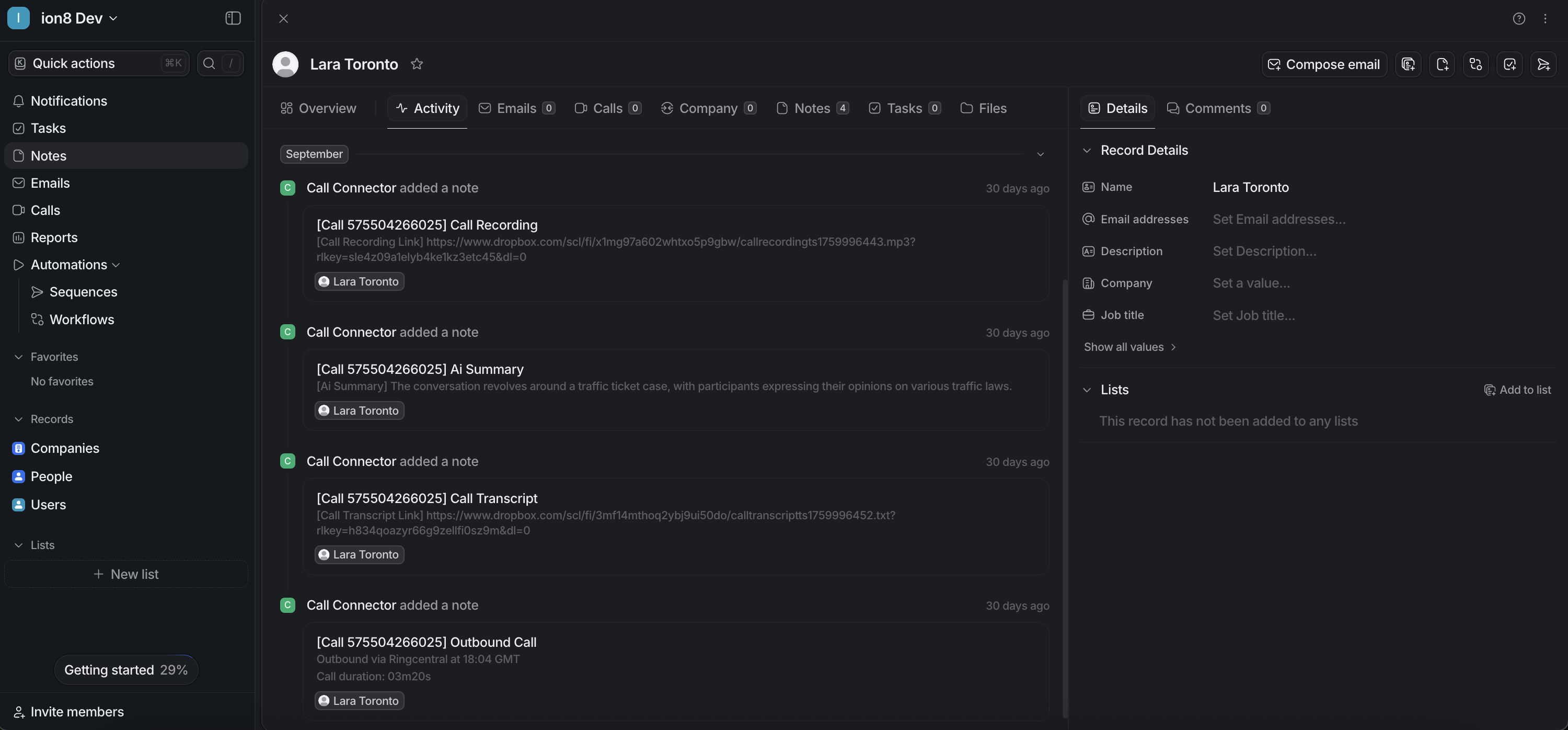
Task: Click the search magnifier icon
Action: click(x=209, y=63)
